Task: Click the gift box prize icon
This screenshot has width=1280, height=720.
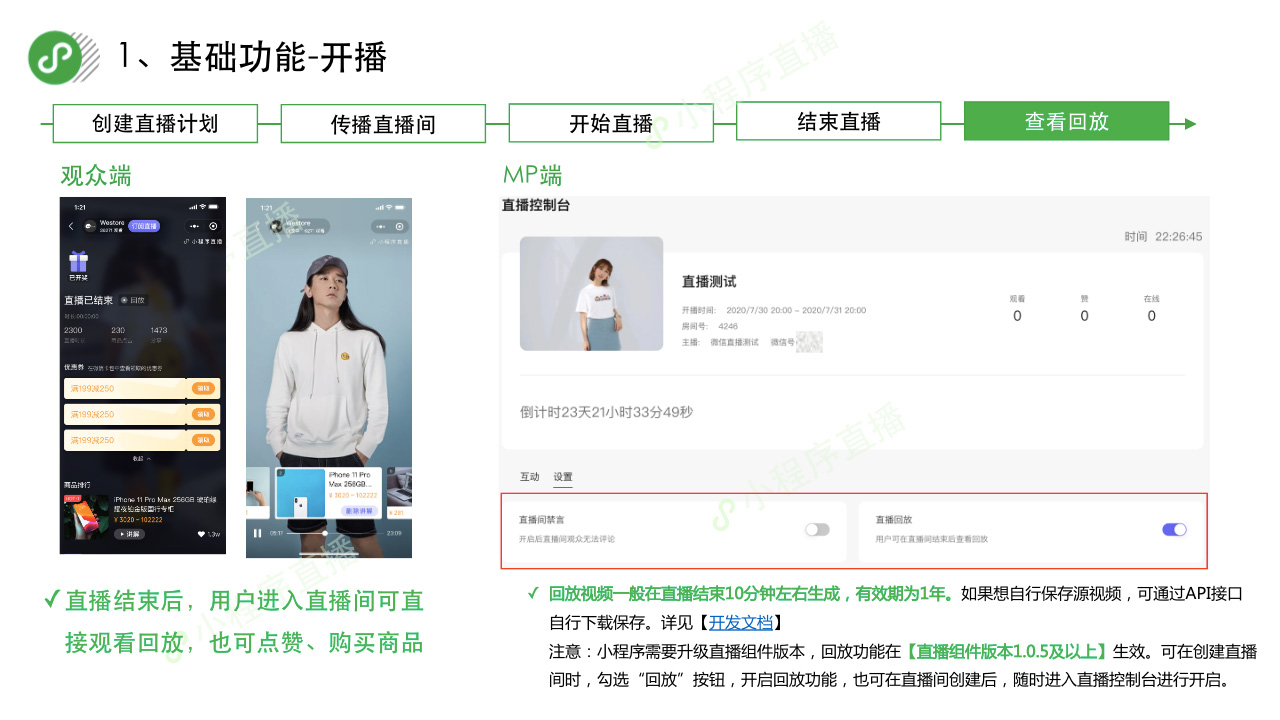Action: click(x=78, y=264)
